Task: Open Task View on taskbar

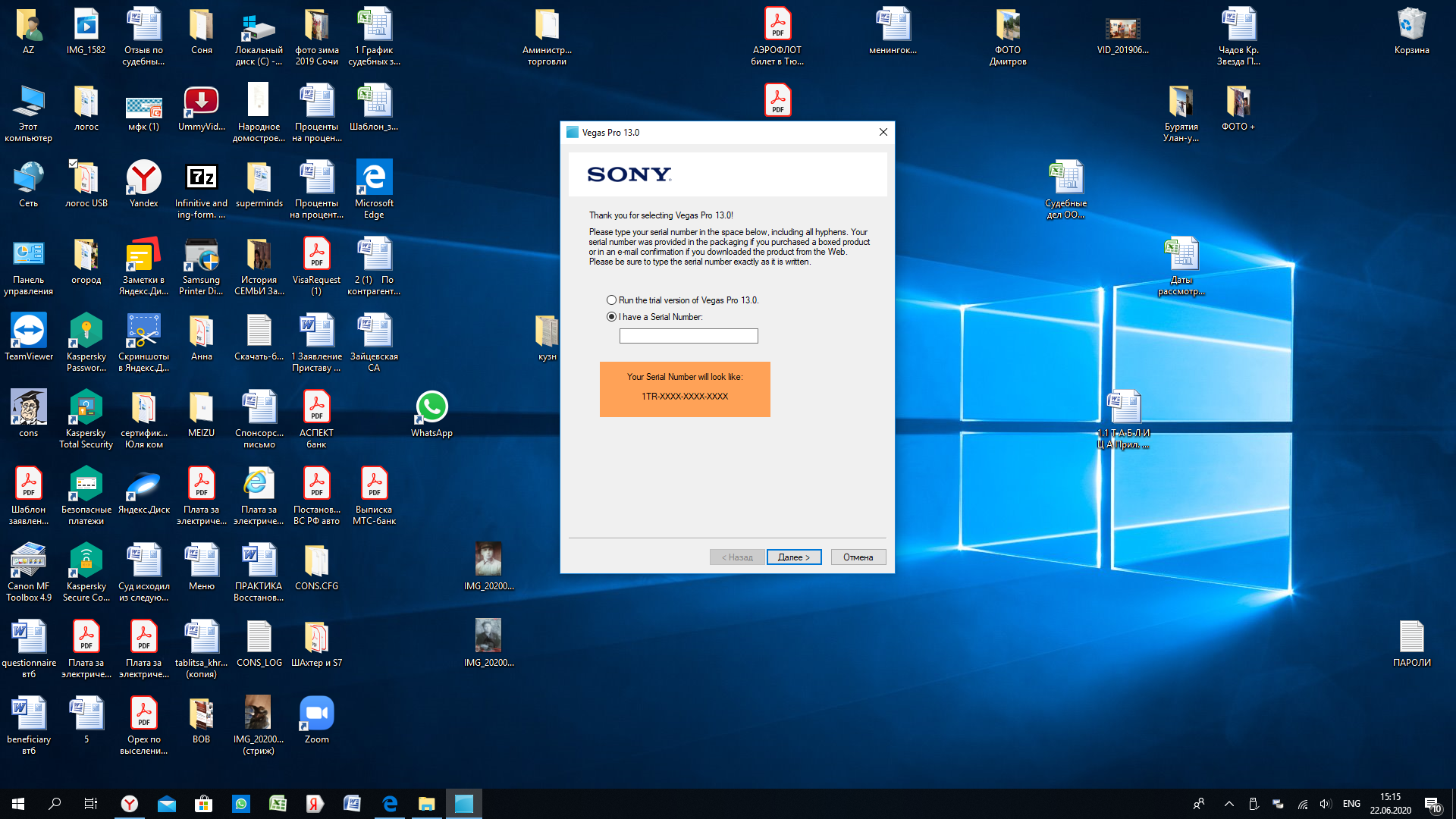Action: tap(91, 804)
